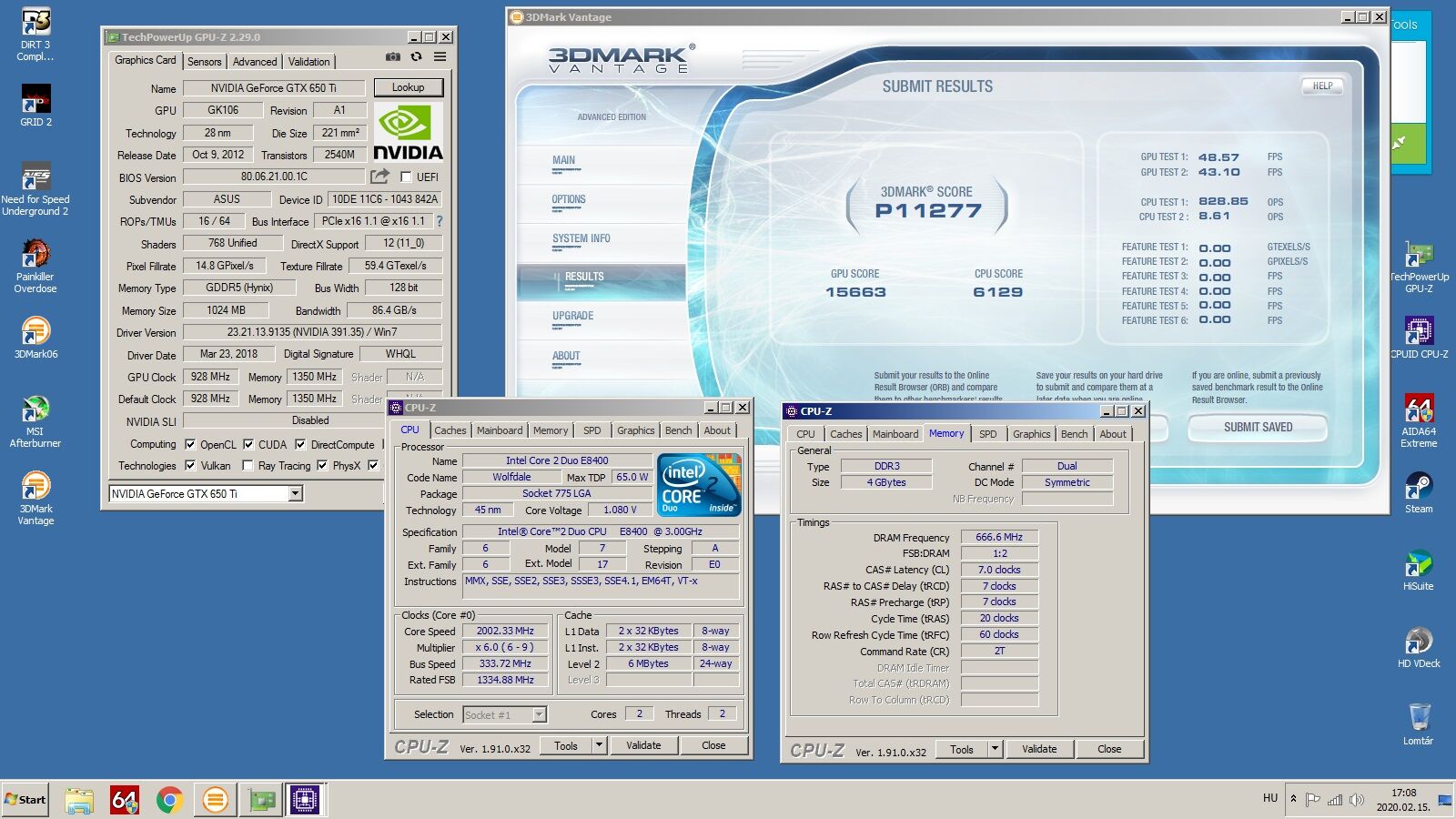Image resolution: width=1456 pixels, height=819 pixels.
Task: Open the SPD tab in the CPU-Z memory window
Action: [x=988, y=434]
